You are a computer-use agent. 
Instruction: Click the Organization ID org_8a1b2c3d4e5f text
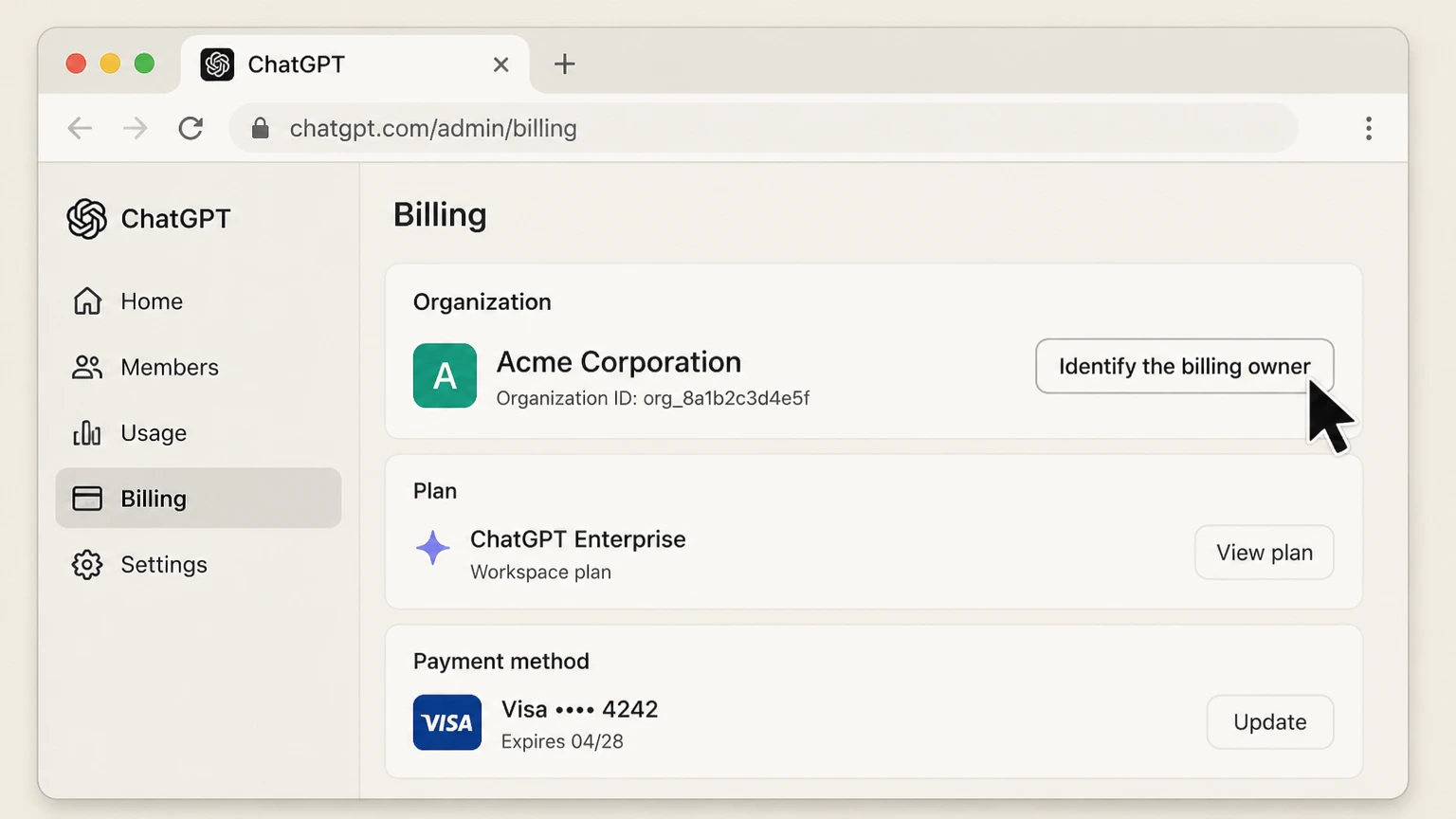coord(653,398)
